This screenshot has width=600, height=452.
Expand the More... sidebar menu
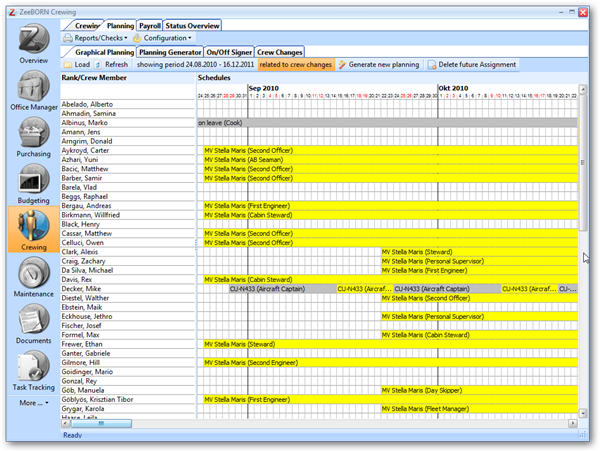(34, 403)
